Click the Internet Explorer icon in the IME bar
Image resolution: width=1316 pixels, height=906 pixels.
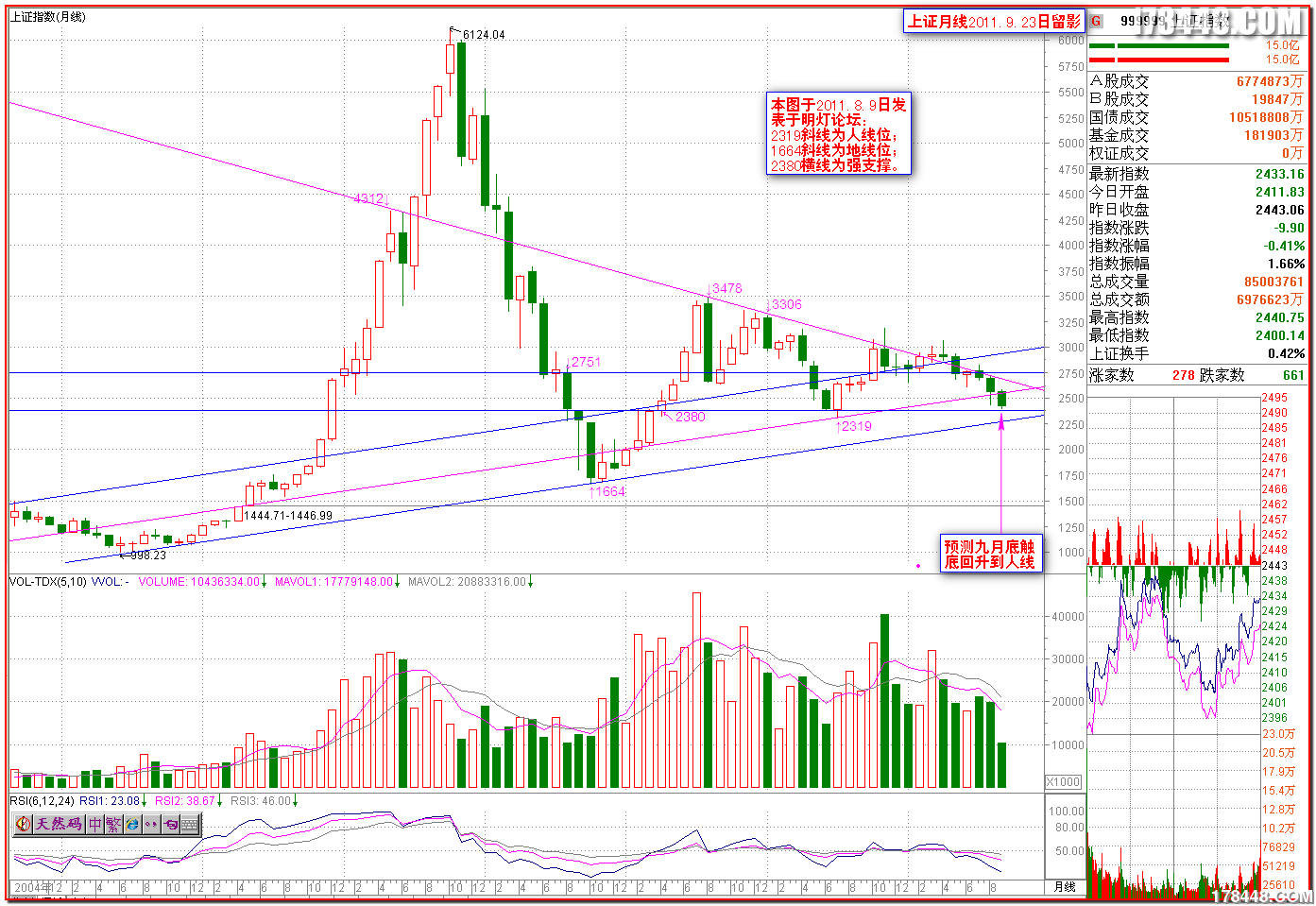coord(132,824)
